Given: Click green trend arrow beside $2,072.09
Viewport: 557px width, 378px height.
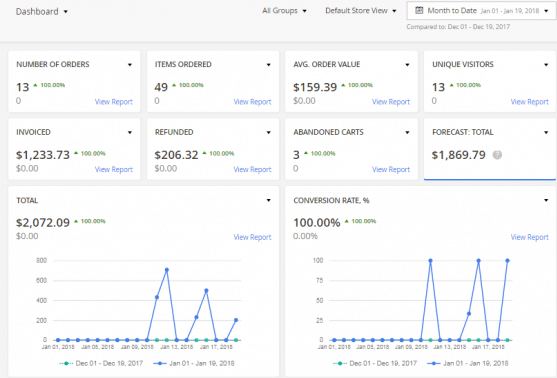Looking at the screenshot, I should pyautogui.click(x=76, y=221).
